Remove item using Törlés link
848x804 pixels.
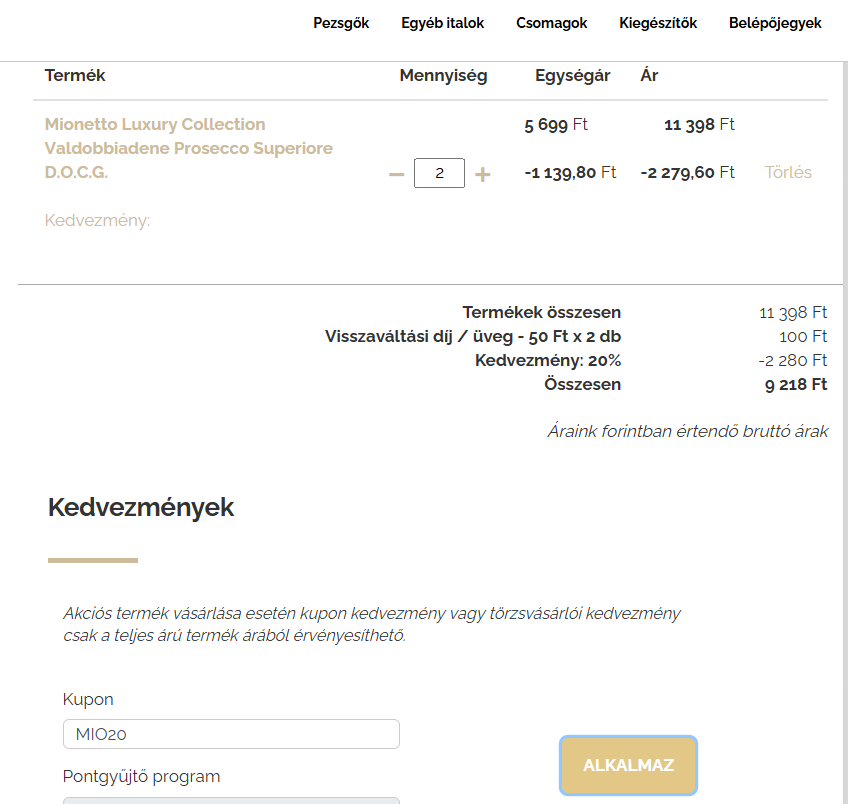click(788, 172)
